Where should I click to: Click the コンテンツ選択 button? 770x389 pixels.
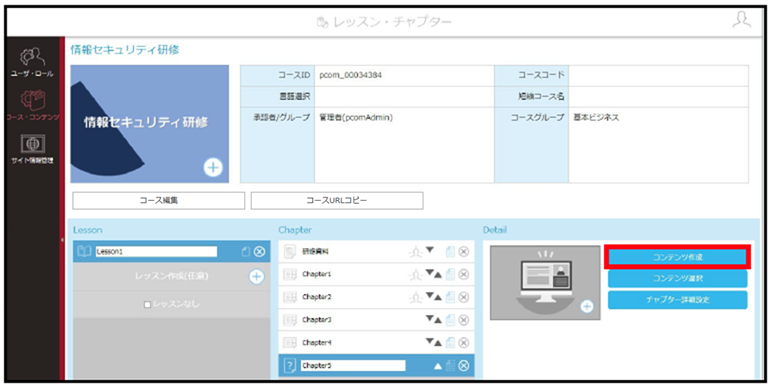pos(678,278)
